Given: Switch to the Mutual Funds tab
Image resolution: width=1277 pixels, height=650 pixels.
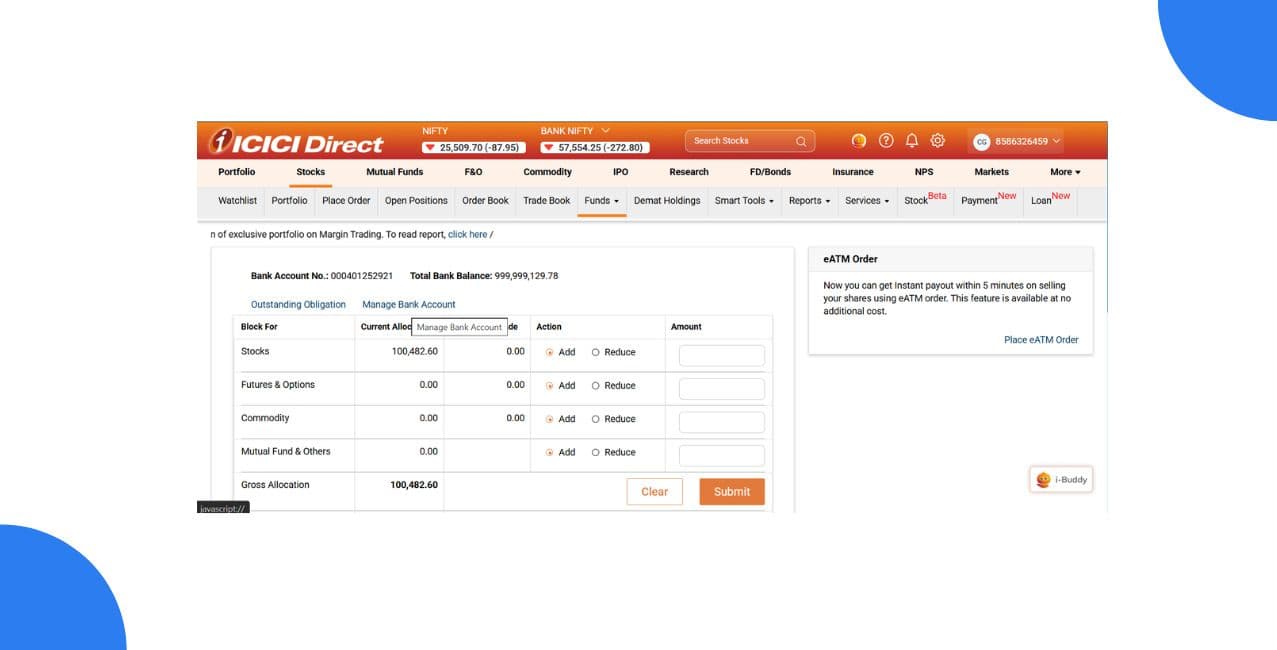Looking at the screenshot, I should pyautogui.click(x=395, y=172).
